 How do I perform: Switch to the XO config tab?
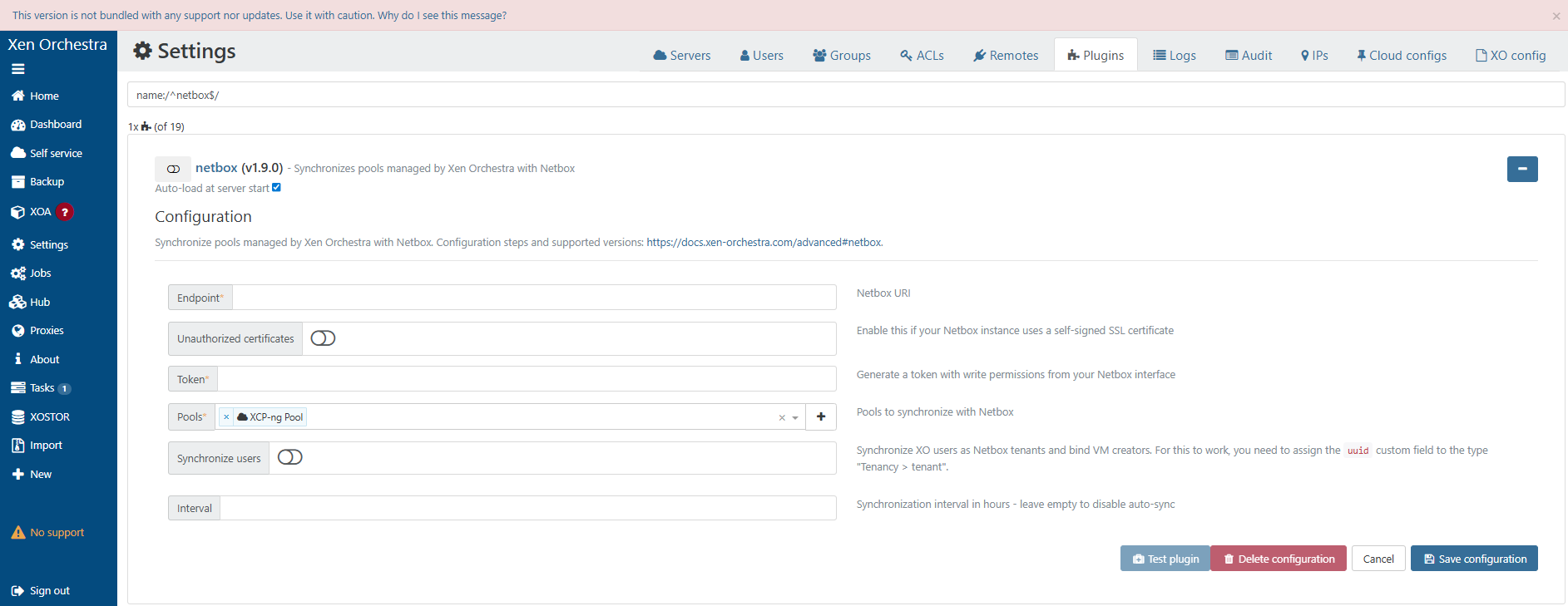pyautogui.click(x=1511, y=56)
